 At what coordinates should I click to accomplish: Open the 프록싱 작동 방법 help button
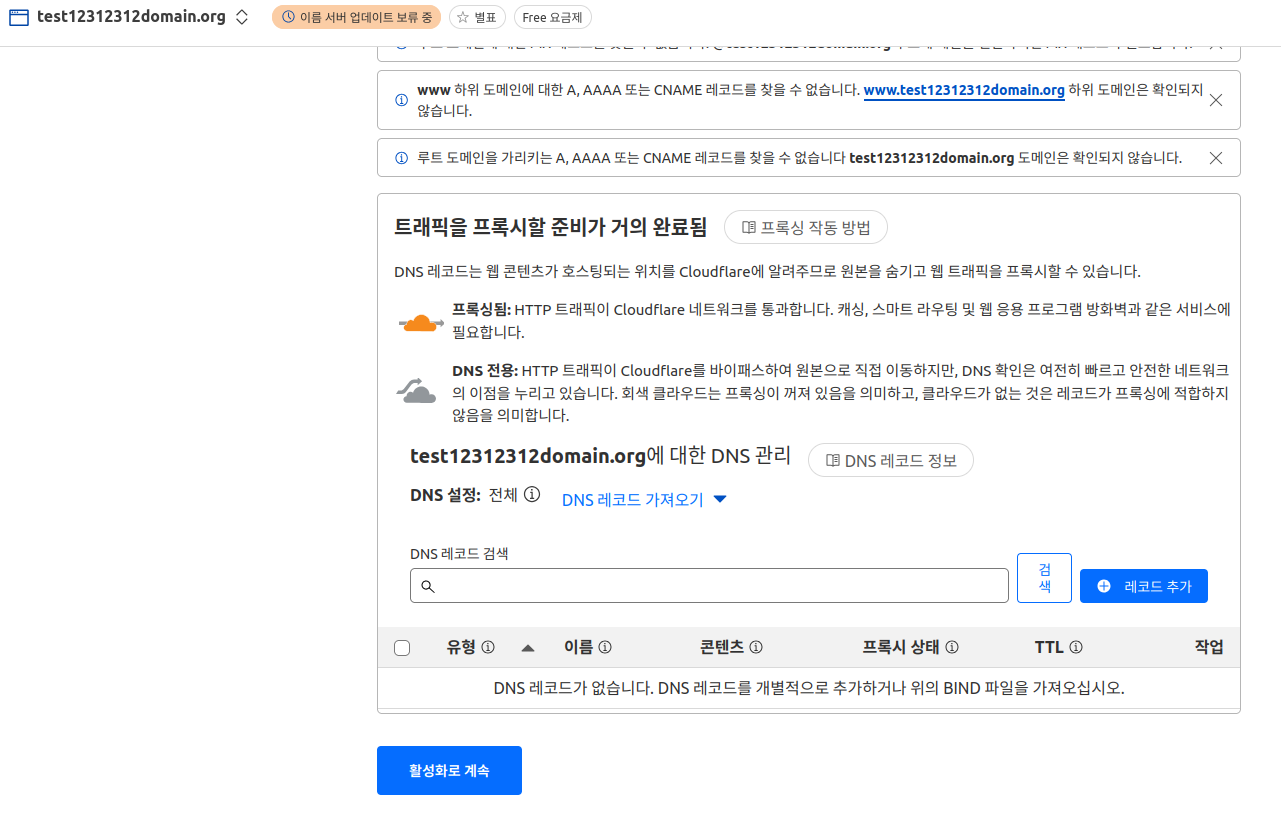(806, 228)
